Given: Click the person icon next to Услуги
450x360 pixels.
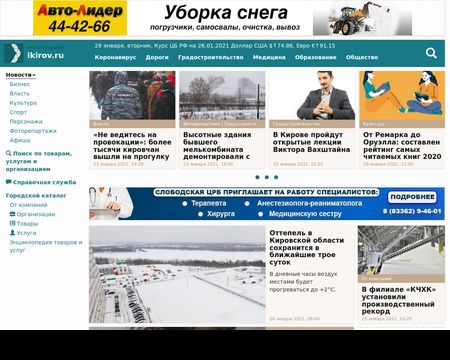Looking at the screenshot, I should (13, 233).
